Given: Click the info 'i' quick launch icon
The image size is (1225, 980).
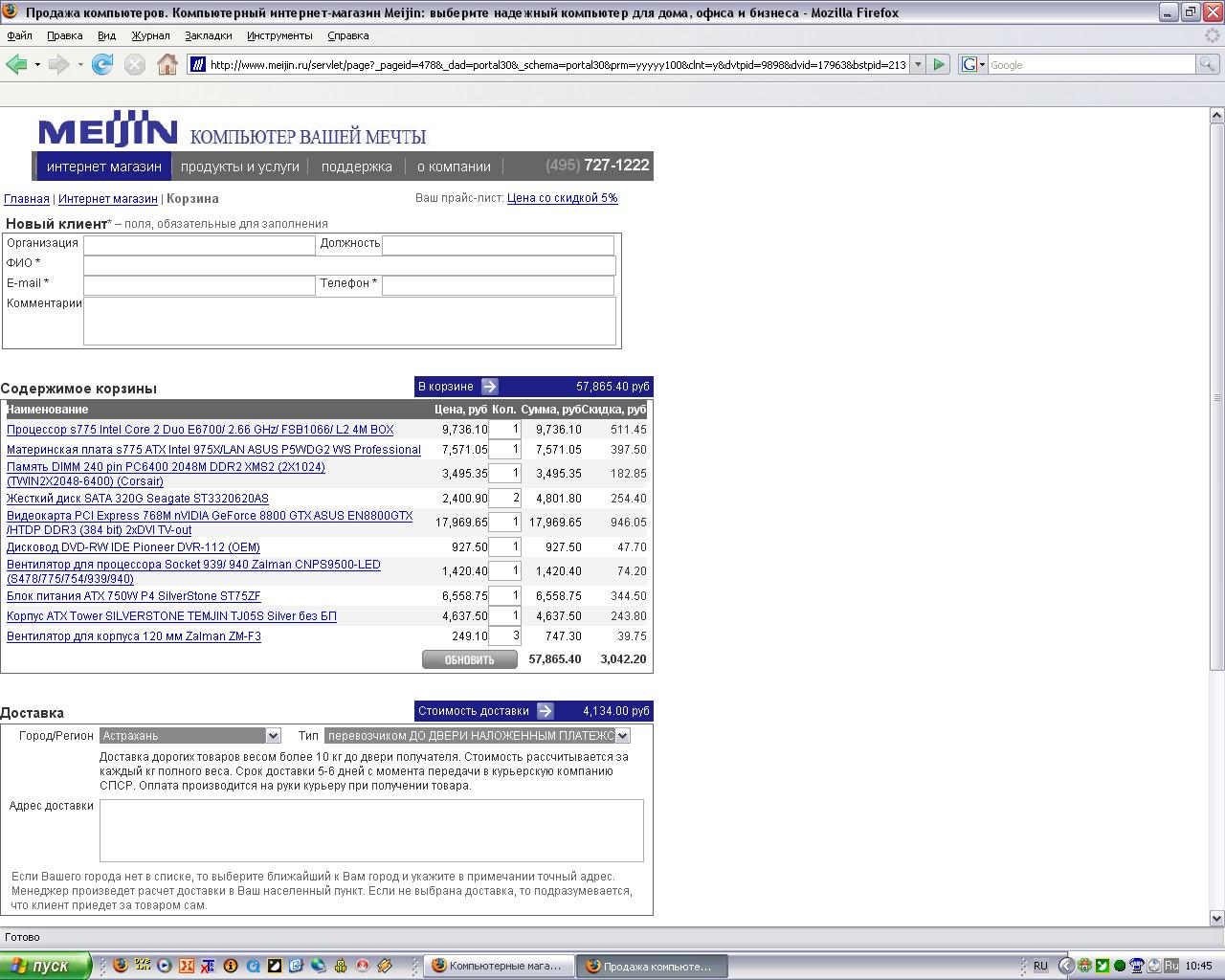Looking at the screenshot, I should [x=231, y=966].
